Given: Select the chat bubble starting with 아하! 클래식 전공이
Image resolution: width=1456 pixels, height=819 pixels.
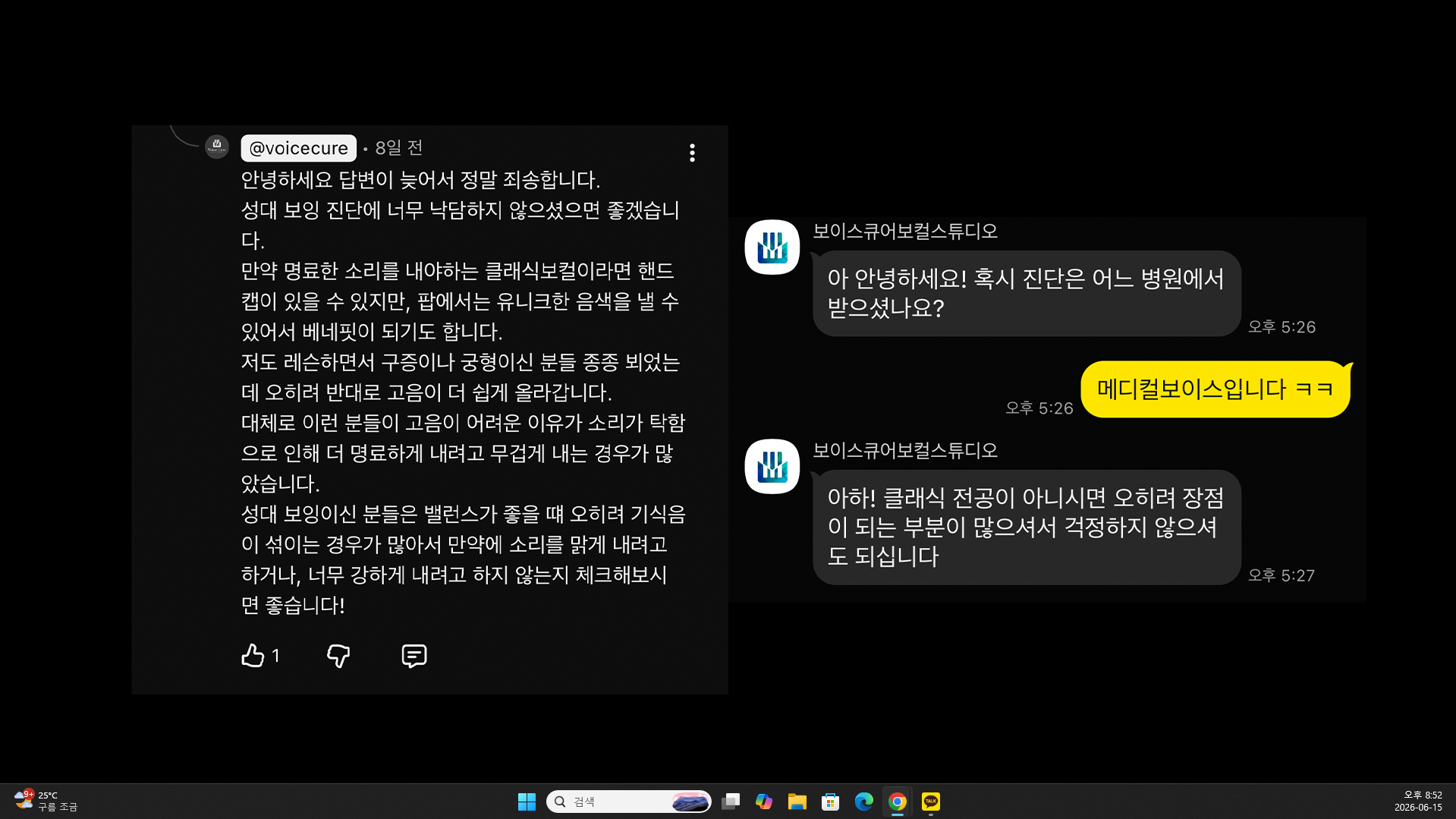Looking at the screenshot, I should [x=1027, y=528].
